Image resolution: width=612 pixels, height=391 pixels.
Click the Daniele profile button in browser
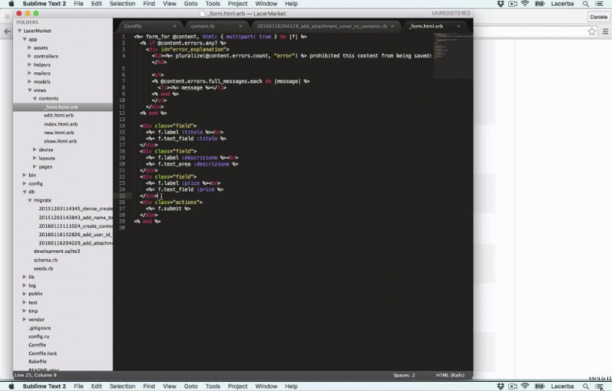coord(598,17)
